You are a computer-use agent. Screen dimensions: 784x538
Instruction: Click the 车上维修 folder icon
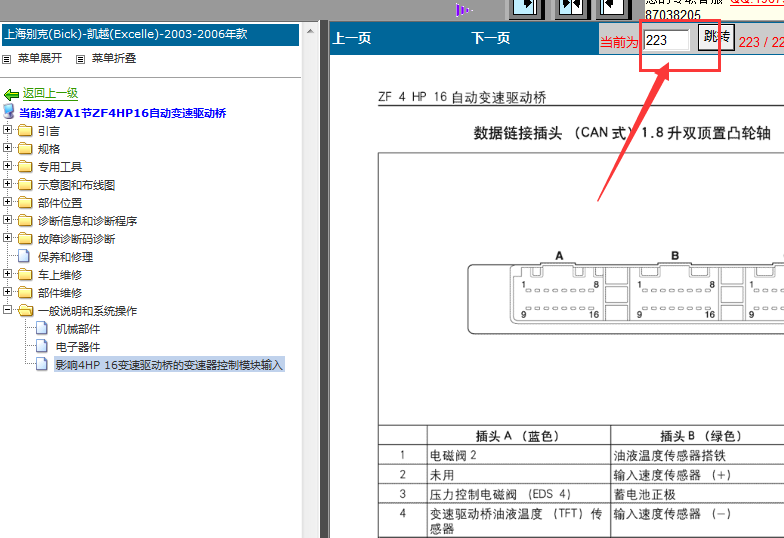[x=25, y=275]
